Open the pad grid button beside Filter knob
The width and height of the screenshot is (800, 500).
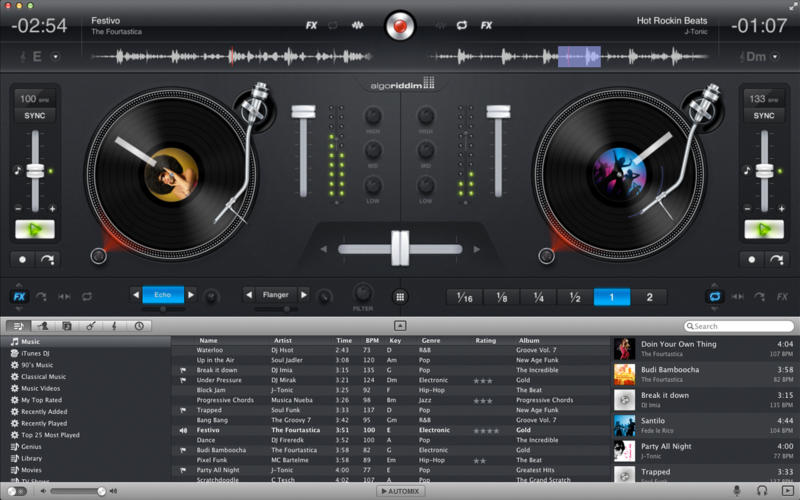point(400,297)
